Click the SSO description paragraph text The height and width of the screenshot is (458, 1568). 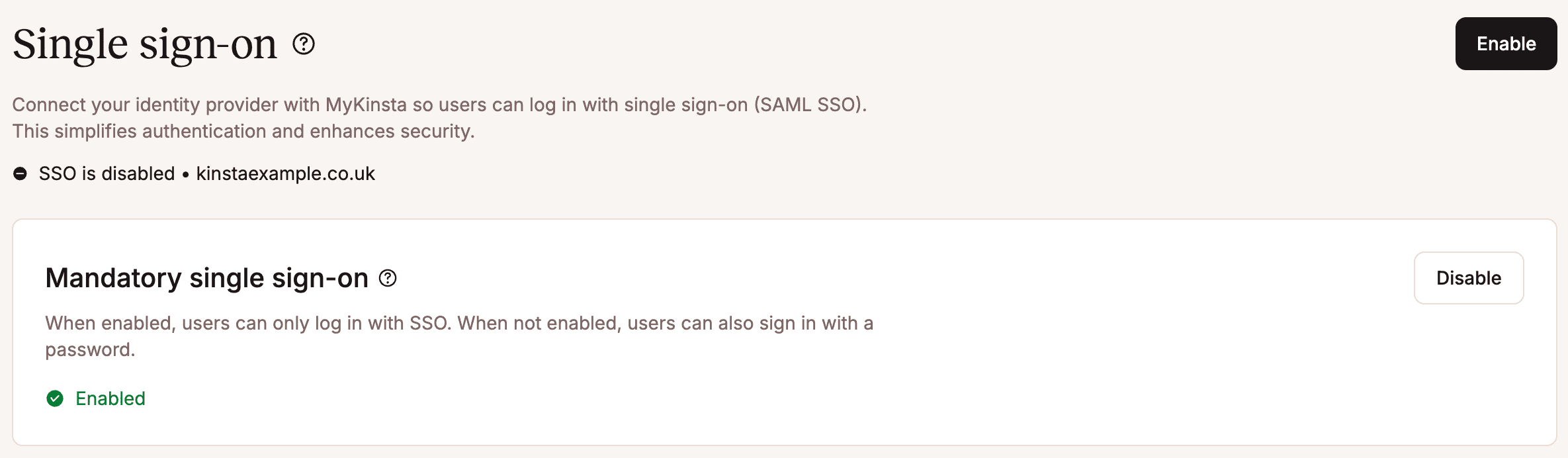[440, 118]
